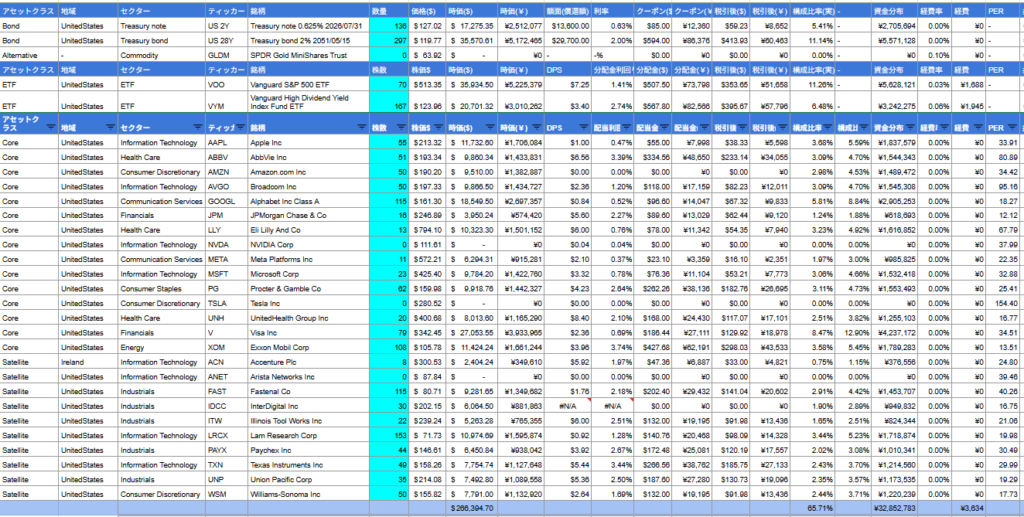The image size is (1024, 517).
Task: Open the filter dropdown on the 株価$ header
Action: tap(440, 127)
